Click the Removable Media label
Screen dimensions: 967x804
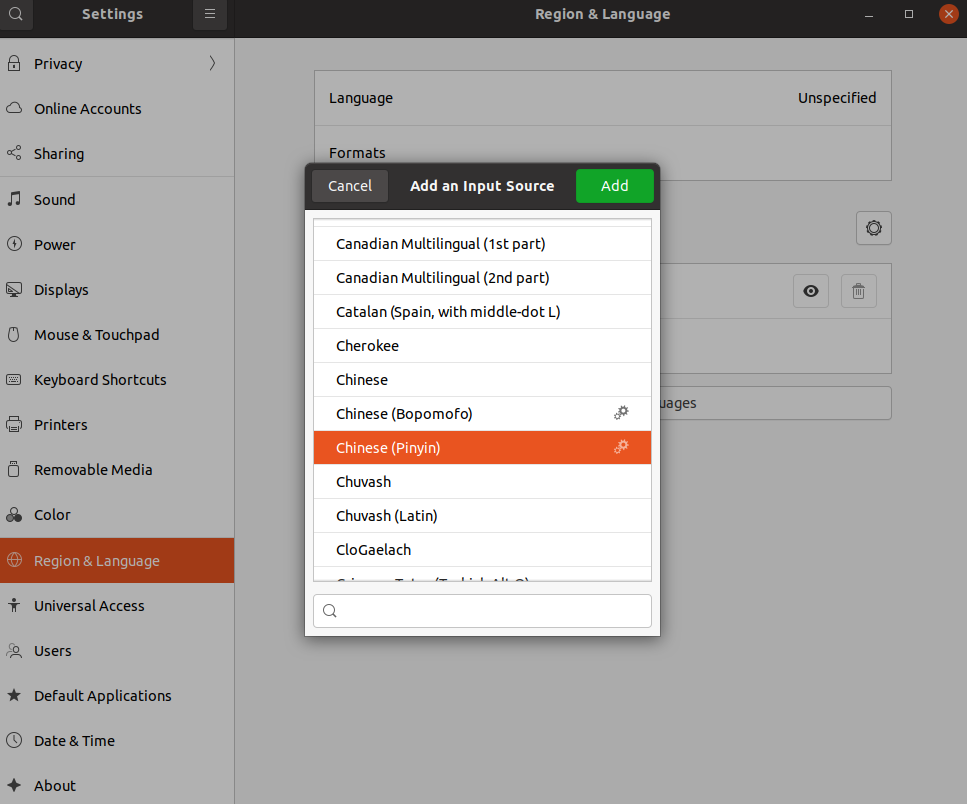93,470
